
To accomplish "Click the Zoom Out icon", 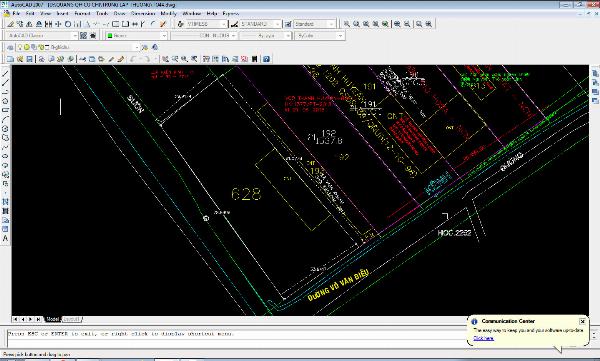I will (407, 24).
